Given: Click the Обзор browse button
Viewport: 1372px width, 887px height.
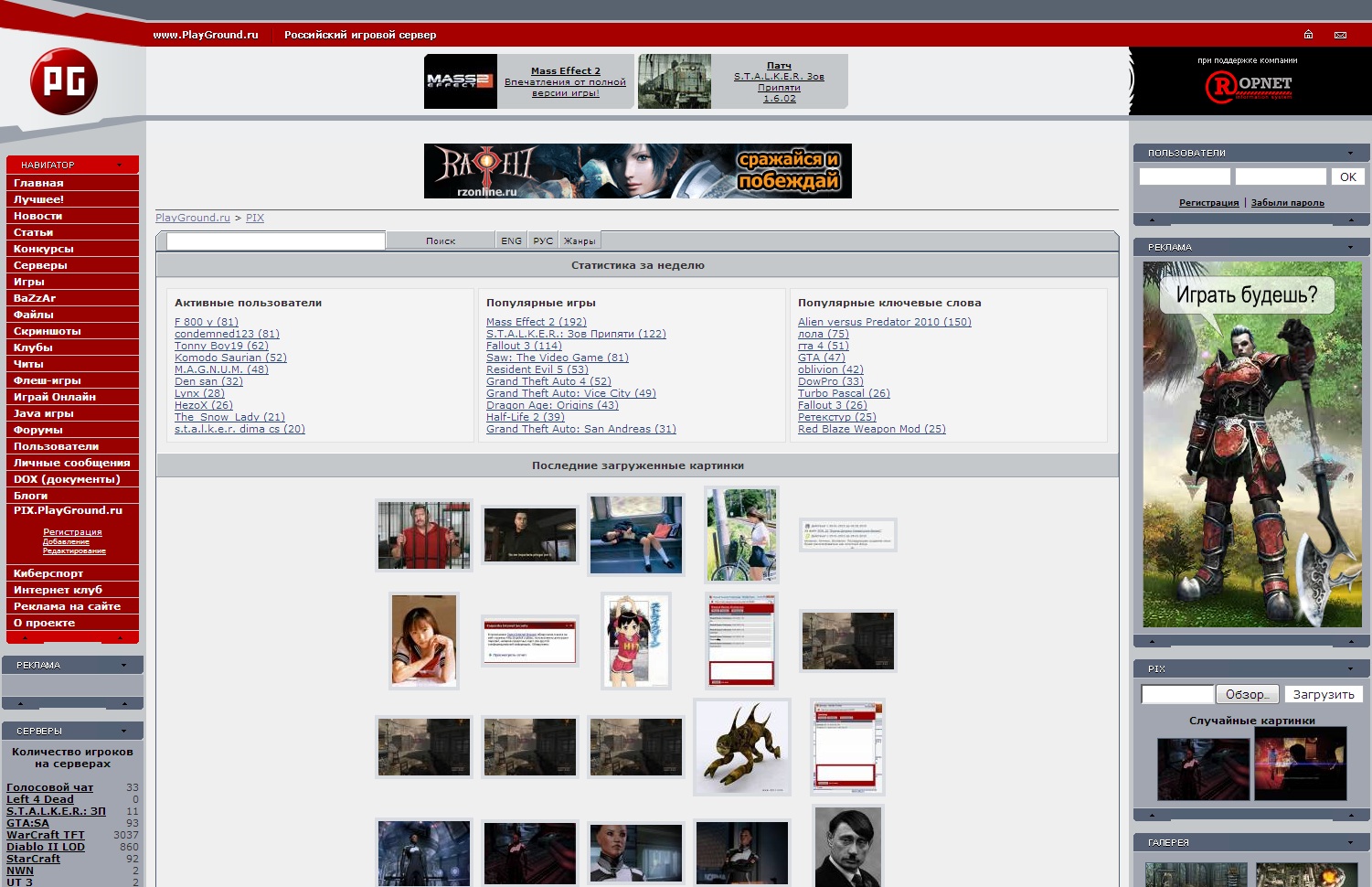Looking at the screenshot, I should [1247, 694].
